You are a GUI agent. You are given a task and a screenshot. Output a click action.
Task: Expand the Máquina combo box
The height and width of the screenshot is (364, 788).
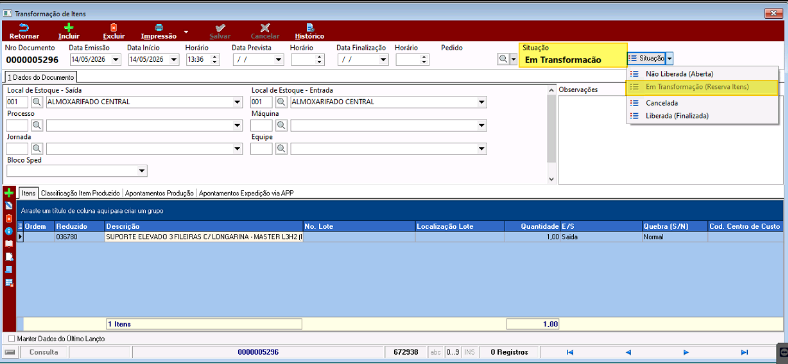pyautogui.click(x=482, y=126)
